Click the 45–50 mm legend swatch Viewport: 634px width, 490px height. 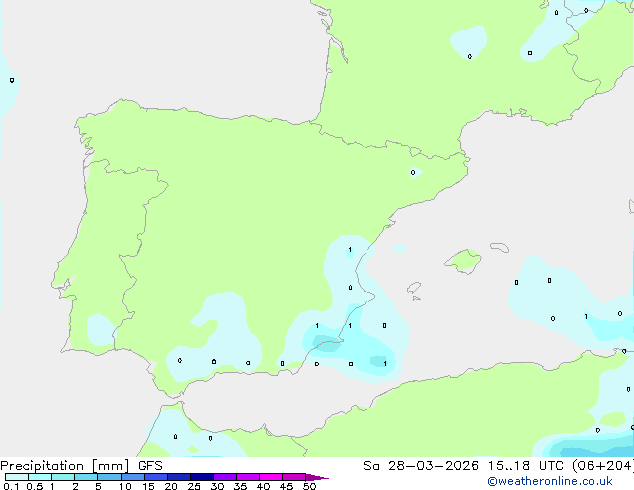[x=294, y=477]
